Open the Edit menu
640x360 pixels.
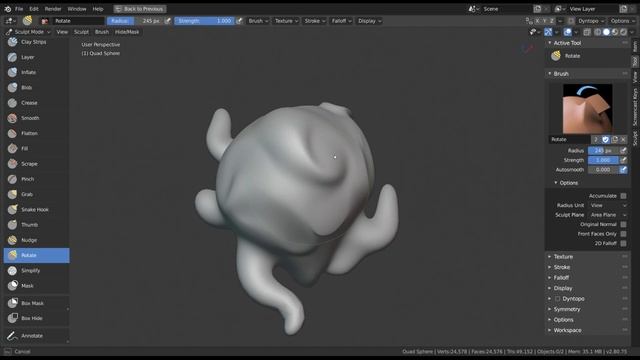coord(34,9)
